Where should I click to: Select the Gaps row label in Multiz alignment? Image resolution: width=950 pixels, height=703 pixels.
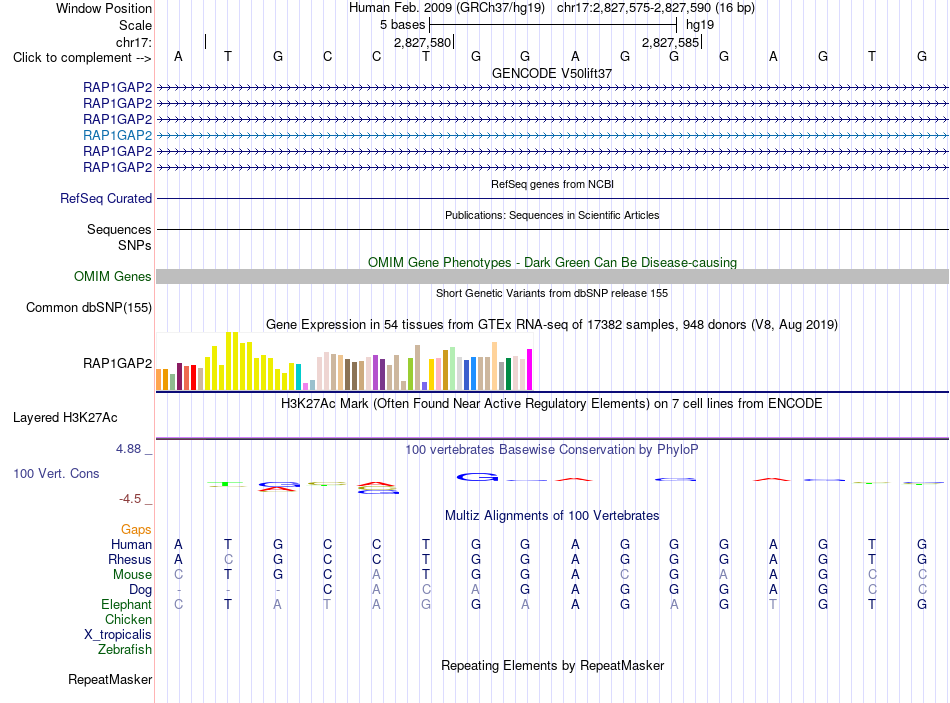click(x=136, y=530)
